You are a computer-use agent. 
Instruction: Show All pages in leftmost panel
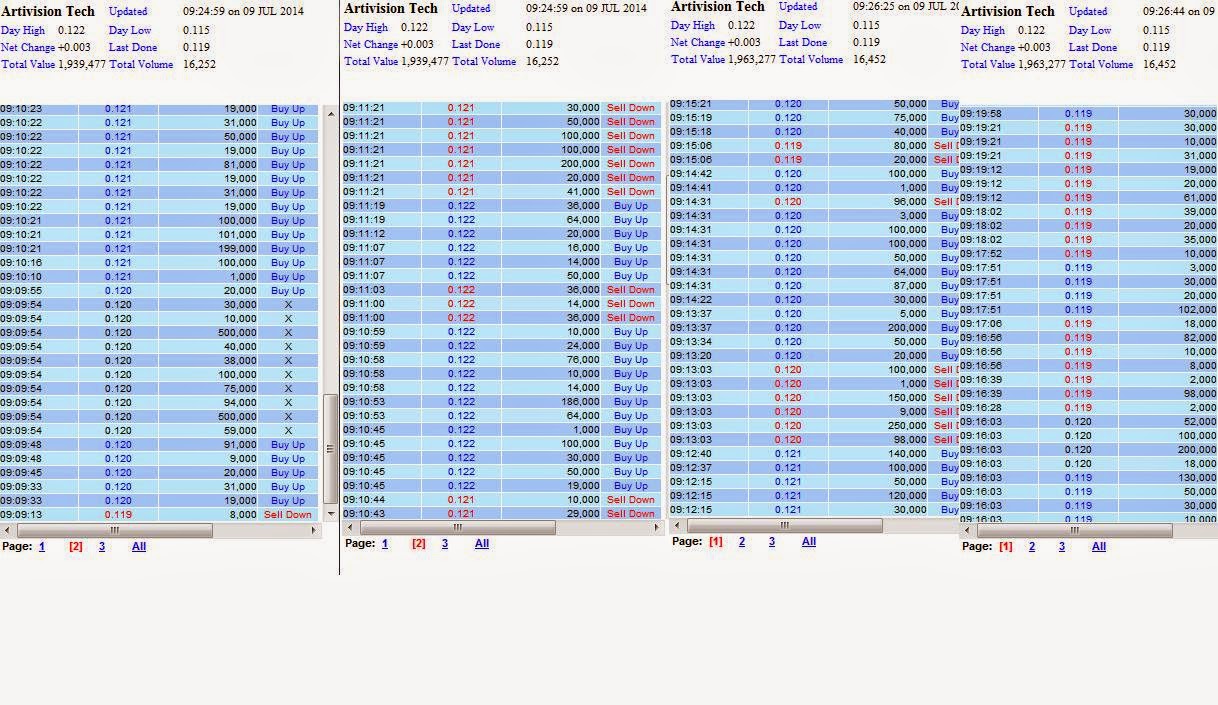click(139, 547)
